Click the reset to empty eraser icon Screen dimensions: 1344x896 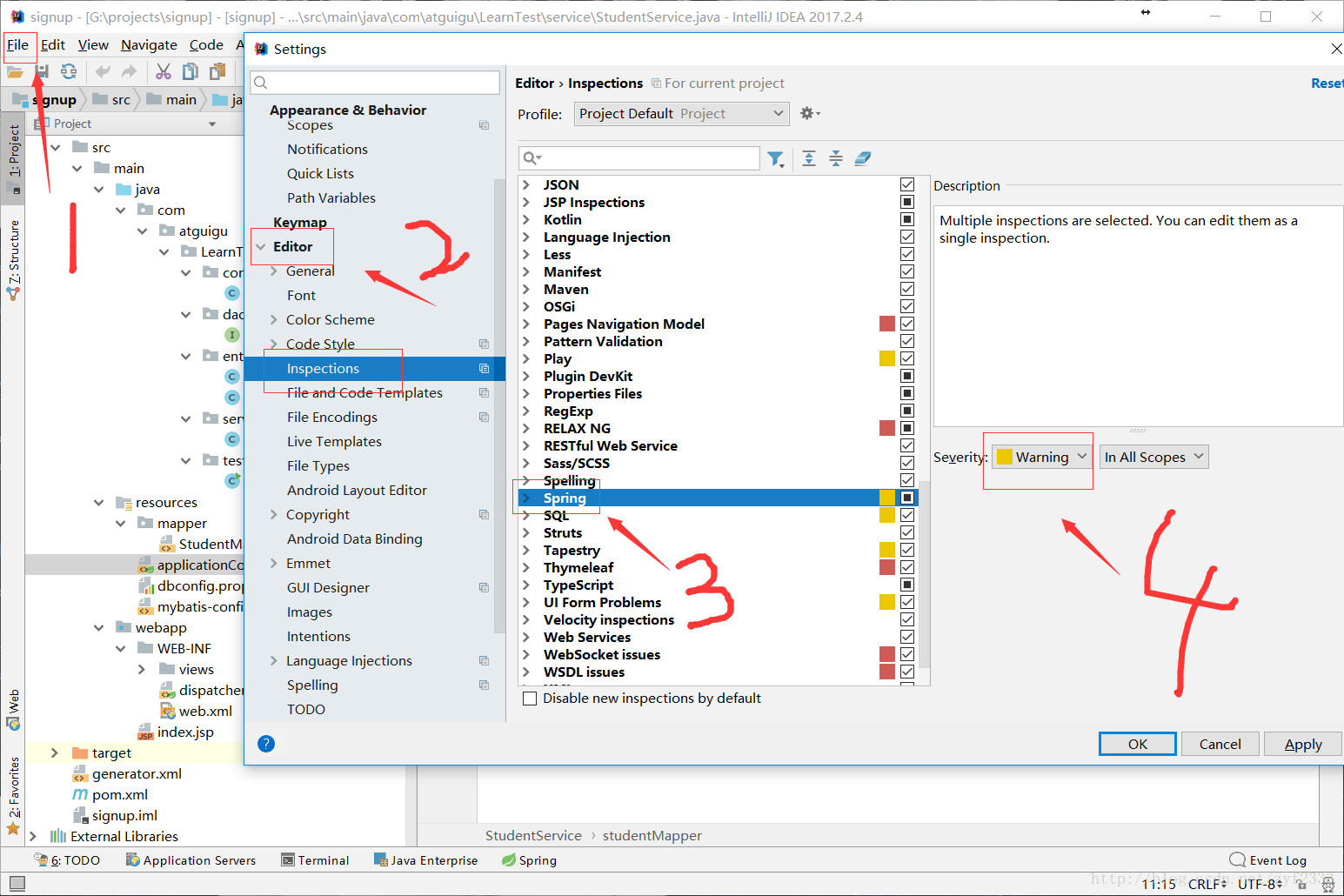coord(863,158)
